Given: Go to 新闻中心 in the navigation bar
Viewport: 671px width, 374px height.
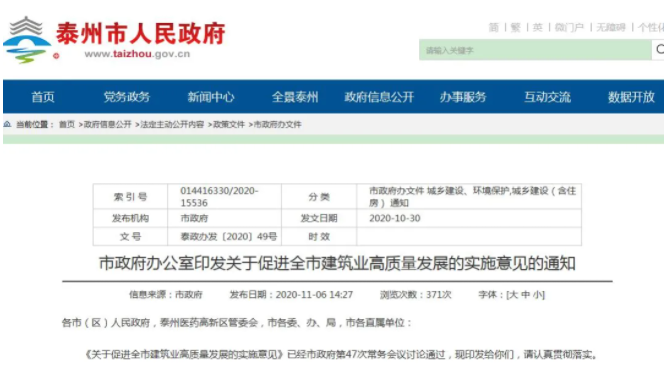Looking at the screenshot, I should coord(211,97).
